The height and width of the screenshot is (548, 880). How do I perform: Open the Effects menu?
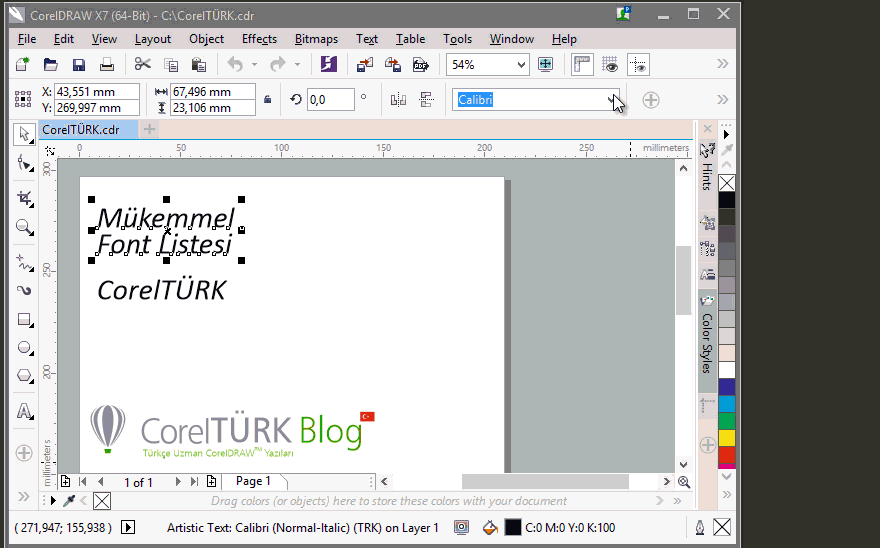coord(259,39)
